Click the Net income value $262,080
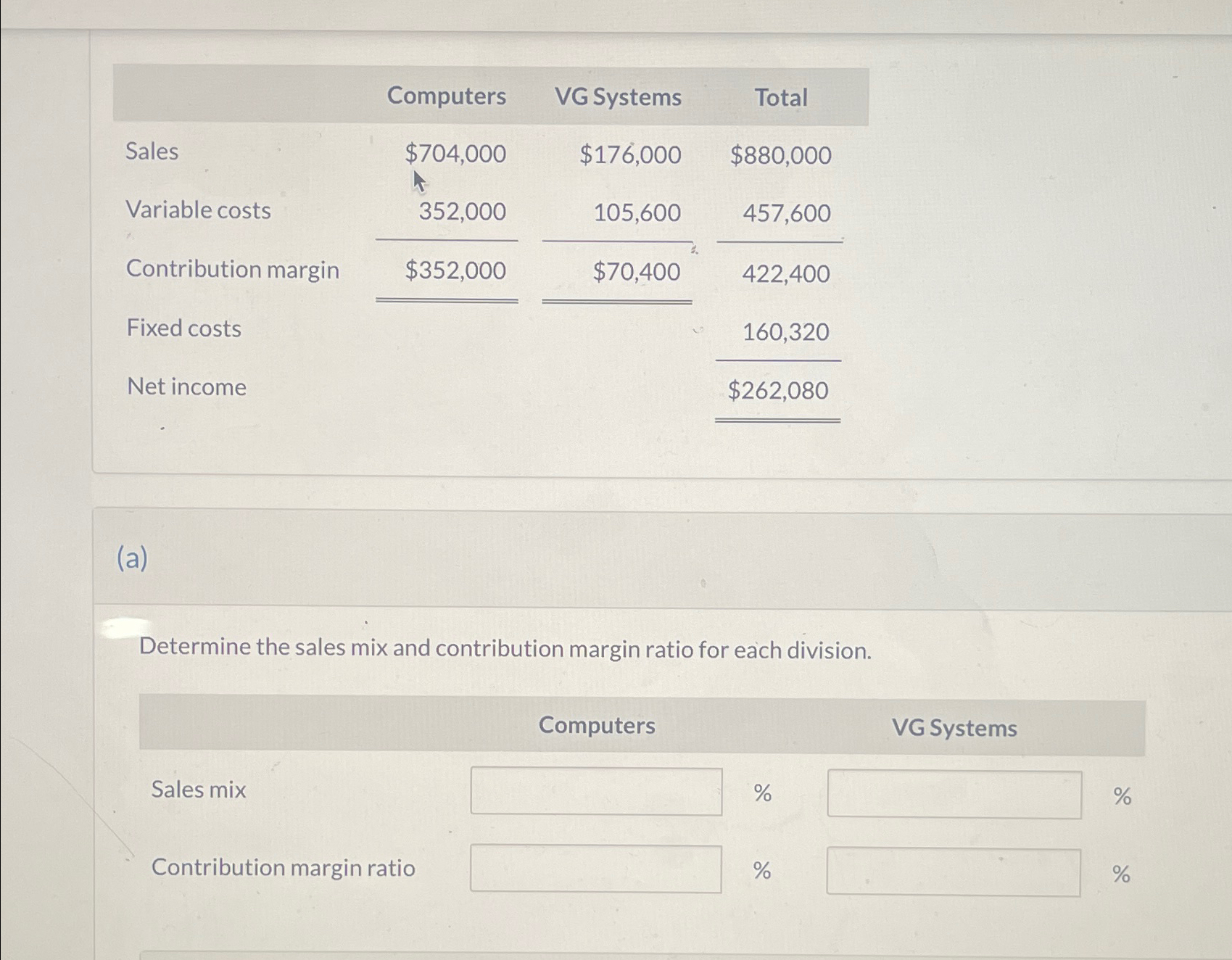The image size is (1232, 960). pyautogui.click(x=778, y=391)
